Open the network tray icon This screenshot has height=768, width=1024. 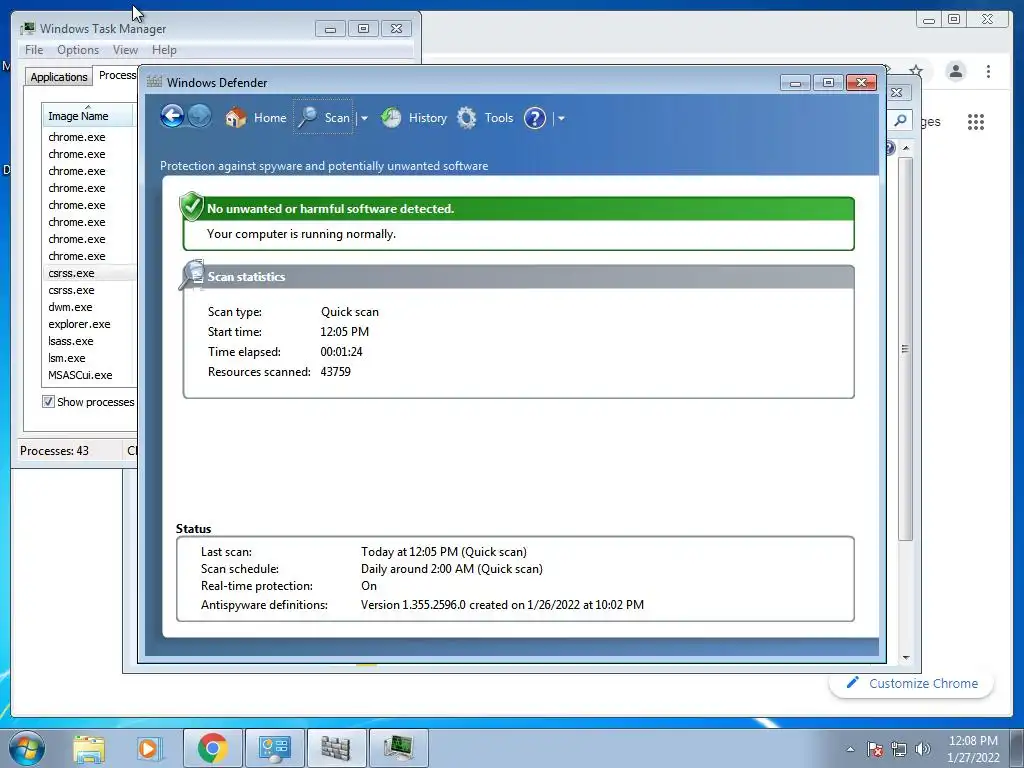click(x=899, y=748)
